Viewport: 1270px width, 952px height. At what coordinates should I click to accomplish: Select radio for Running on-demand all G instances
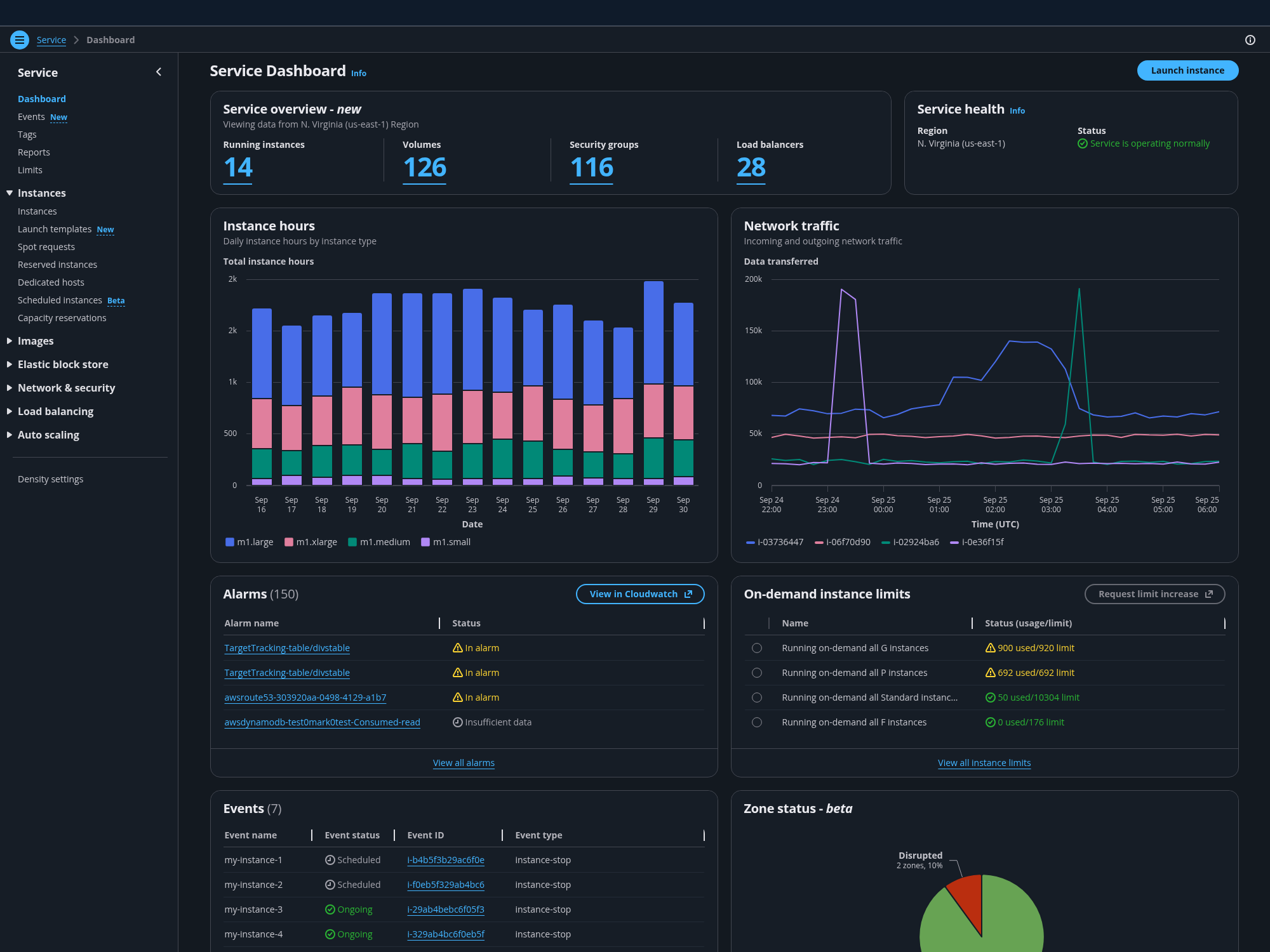point(757,648)
